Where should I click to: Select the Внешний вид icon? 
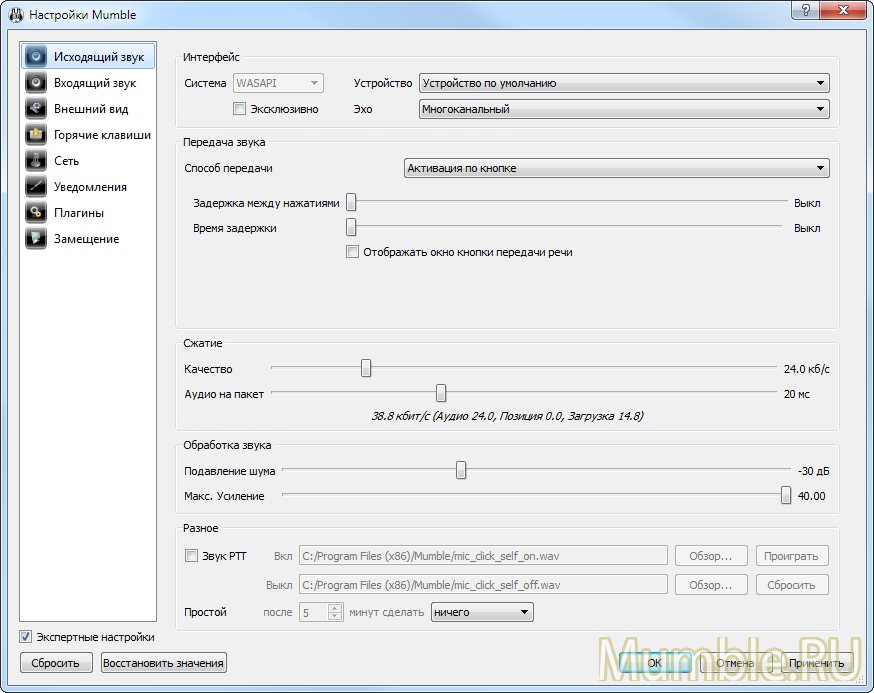[x=36, y=109]
